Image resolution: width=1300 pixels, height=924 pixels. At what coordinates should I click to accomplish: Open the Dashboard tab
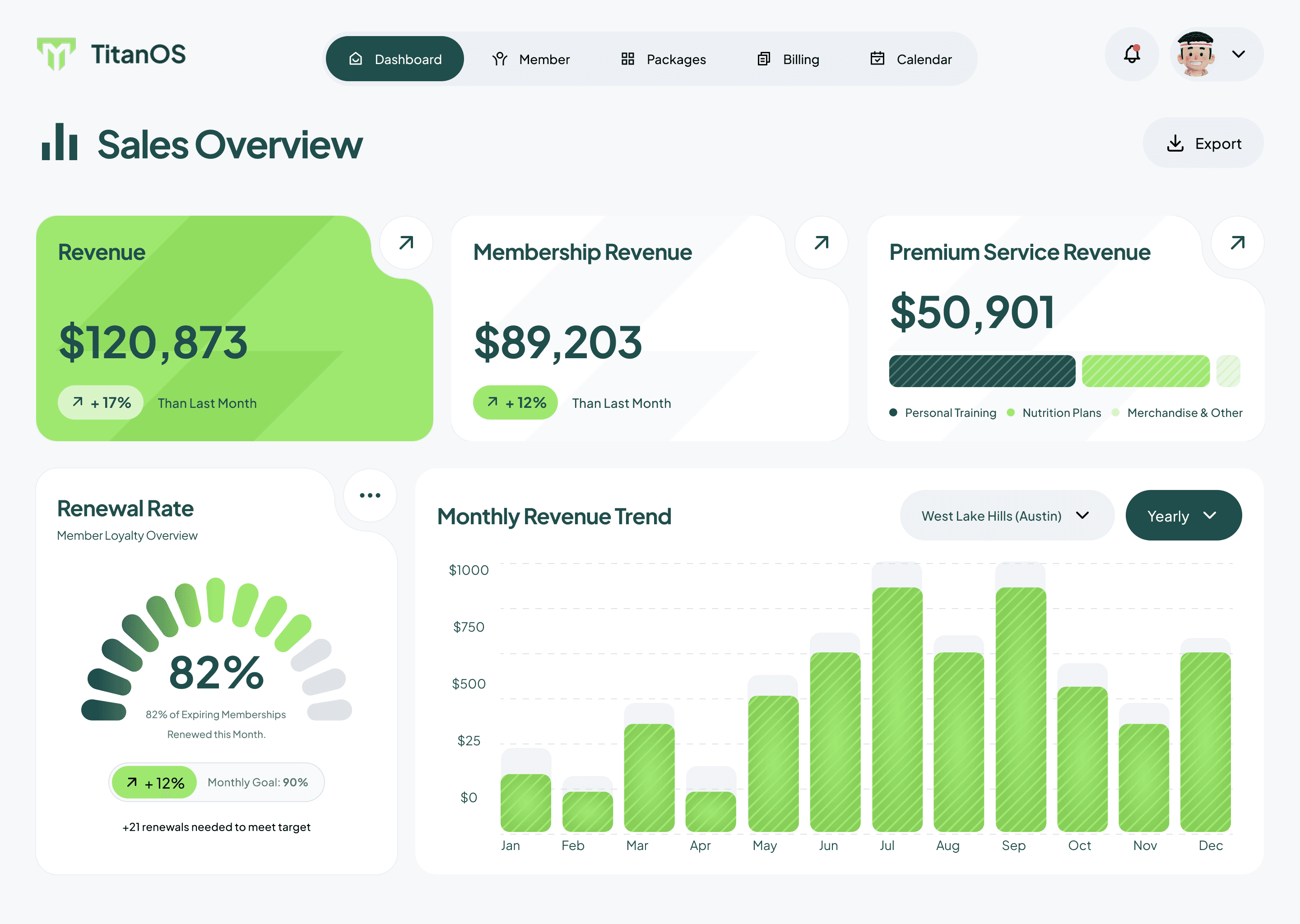[395, 59]
